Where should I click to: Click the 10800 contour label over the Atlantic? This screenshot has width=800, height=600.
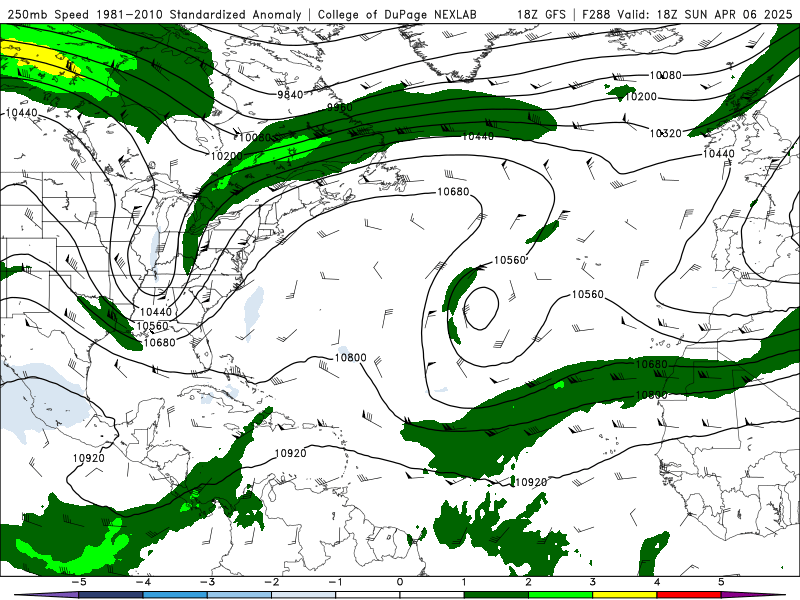pyautogui.click(x=350, y=358)
